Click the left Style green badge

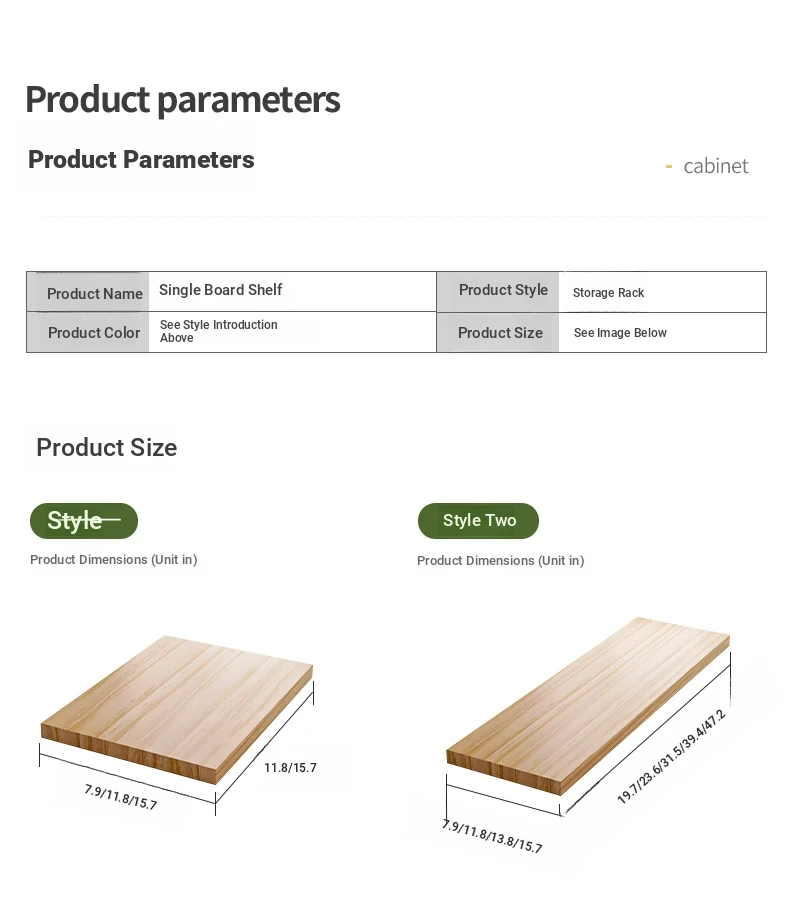pyautogui.click(x=84, y=521)
